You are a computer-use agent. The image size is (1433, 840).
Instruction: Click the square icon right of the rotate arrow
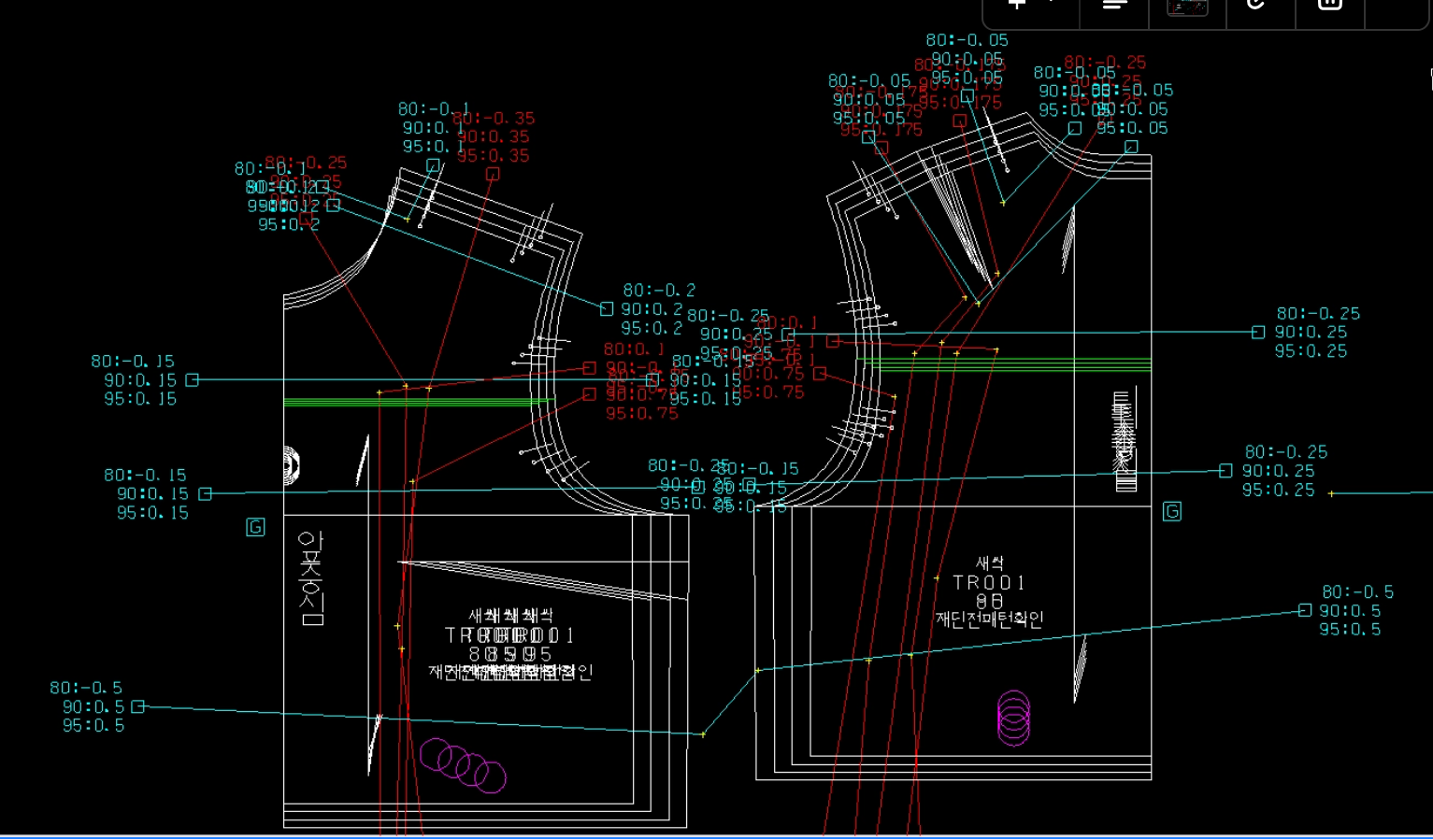[x=1329, y=5]
